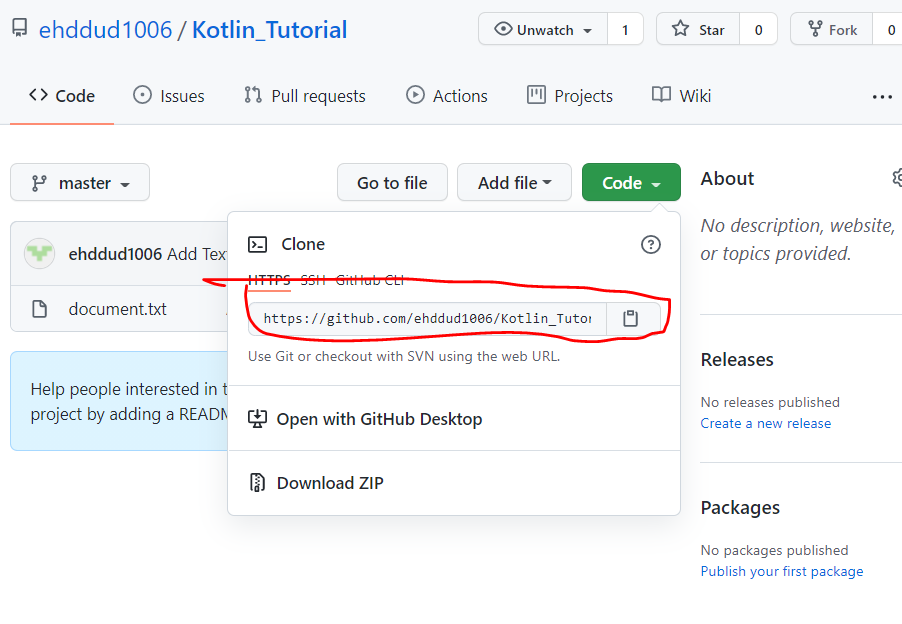Click the repository icon beside ehddud1006

point(20,28)
